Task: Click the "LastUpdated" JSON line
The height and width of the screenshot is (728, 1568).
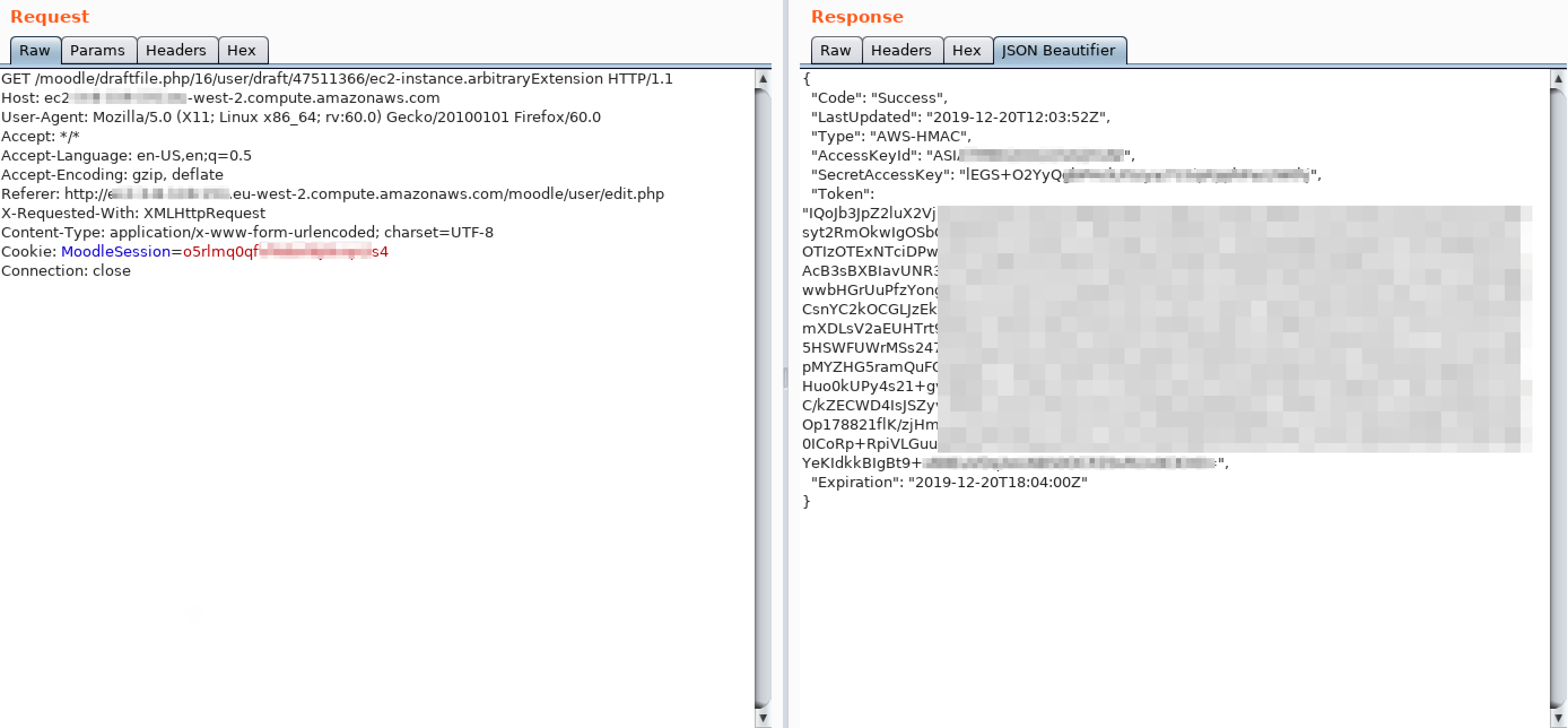Action: (961, 117)
